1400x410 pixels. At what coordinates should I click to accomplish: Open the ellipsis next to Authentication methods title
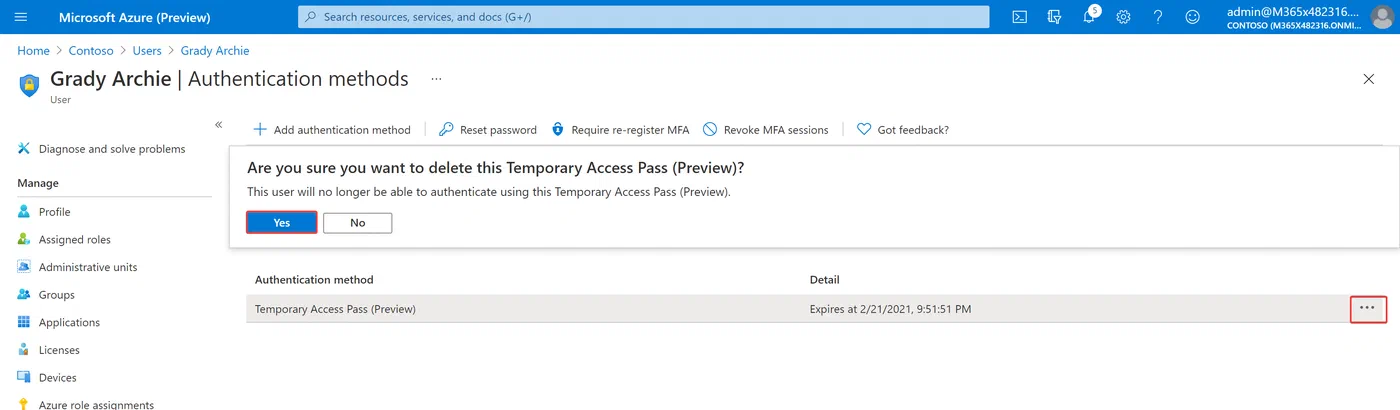point(436,78)
